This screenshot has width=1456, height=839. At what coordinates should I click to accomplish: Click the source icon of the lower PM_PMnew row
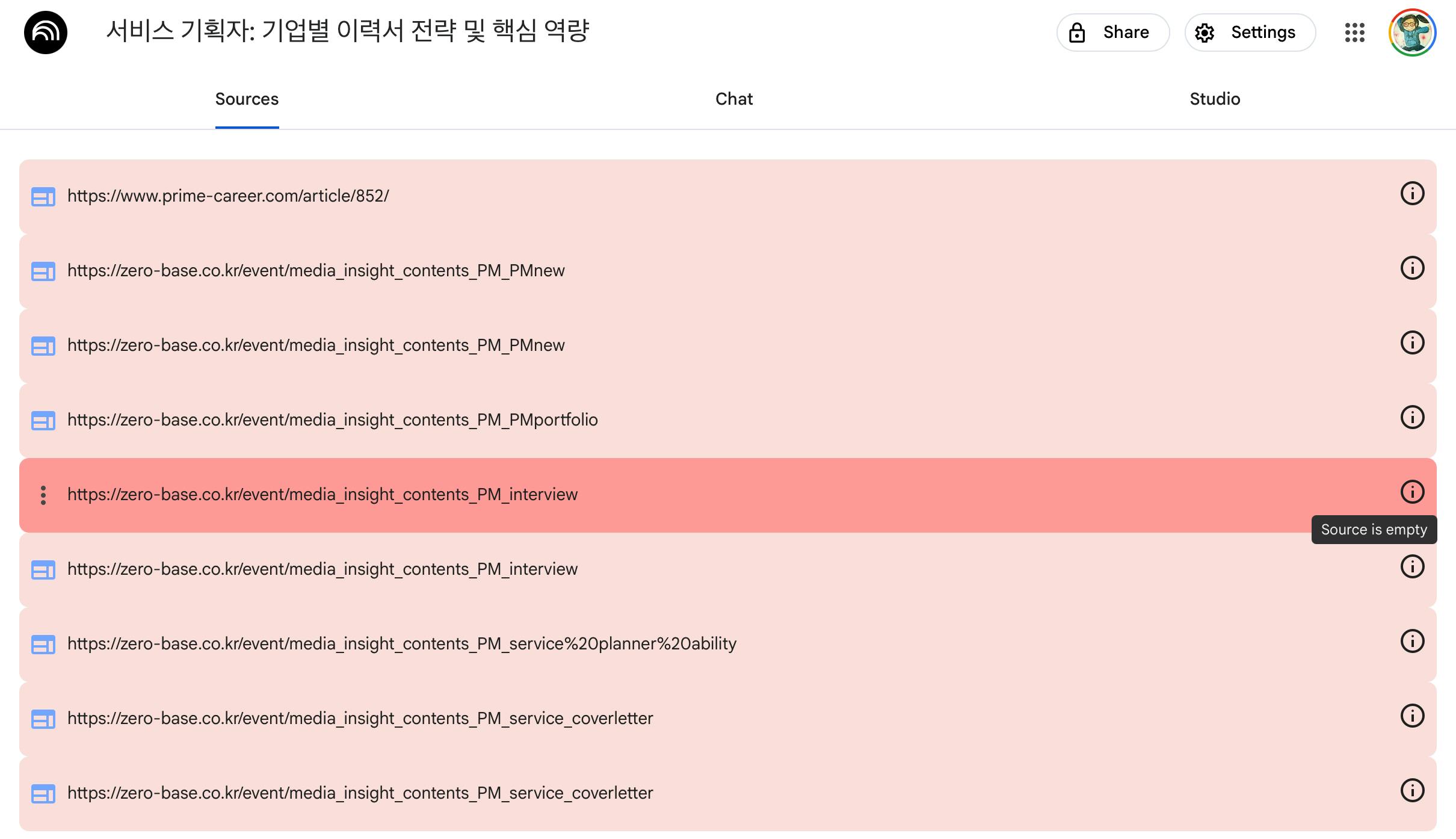[x=43, y=346]
